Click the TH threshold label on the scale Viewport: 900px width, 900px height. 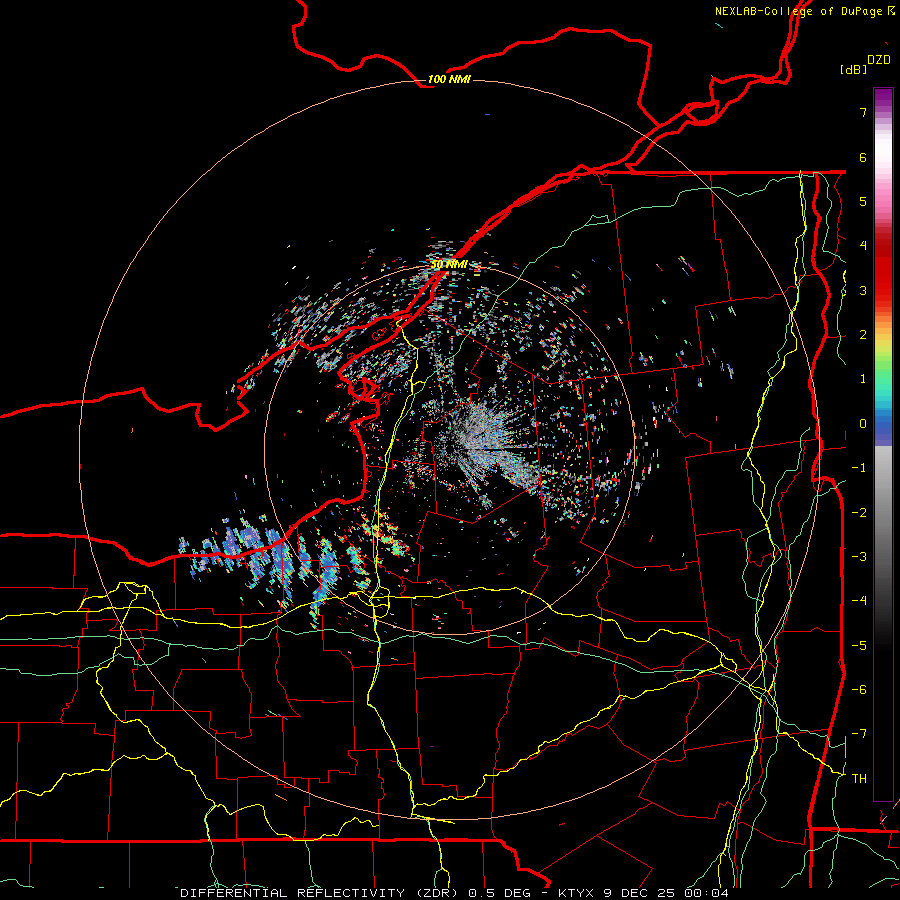[x=859, y=779]
